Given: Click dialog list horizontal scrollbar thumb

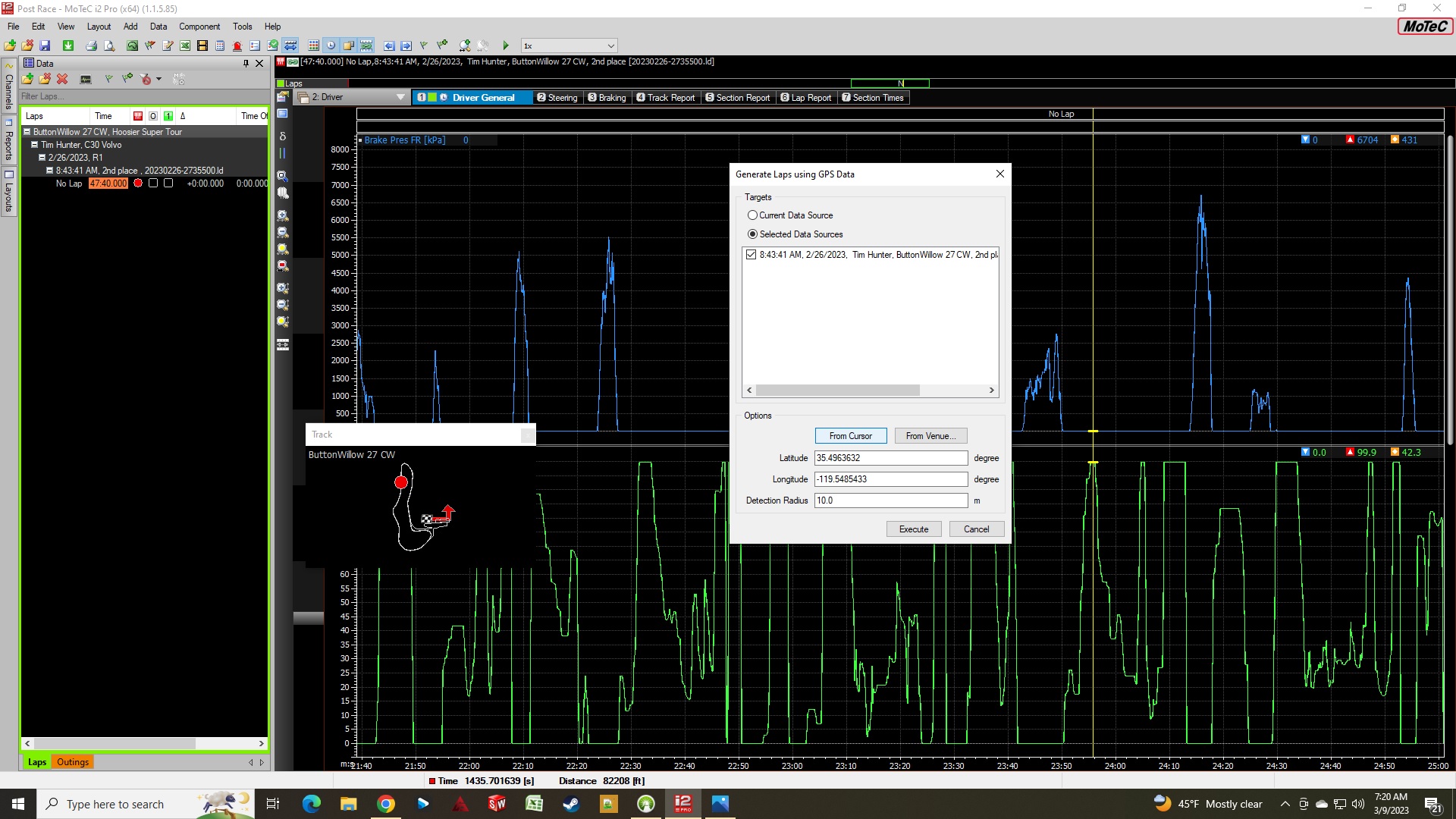Looking at the screenshot, I should click(838, 391).
